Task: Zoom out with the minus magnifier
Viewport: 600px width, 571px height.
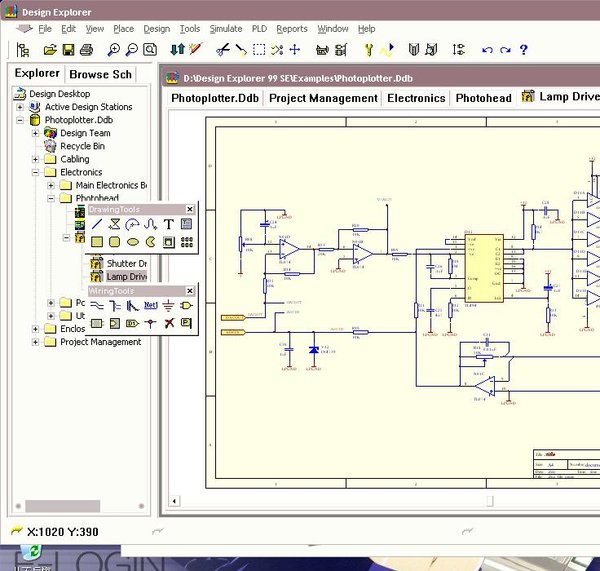Action: click(132, 50)
